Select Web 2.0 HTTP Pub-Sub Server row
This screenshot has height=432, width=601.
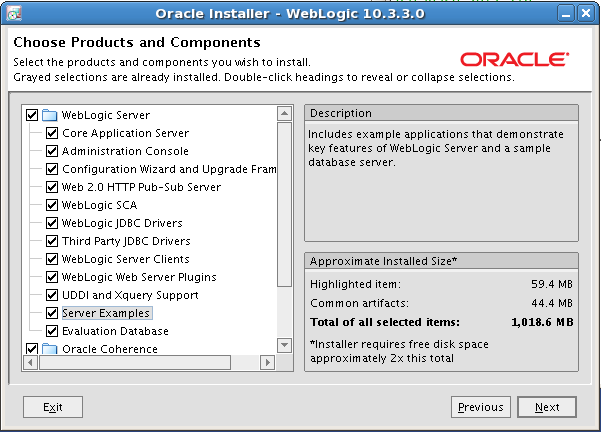click(141, 187)
